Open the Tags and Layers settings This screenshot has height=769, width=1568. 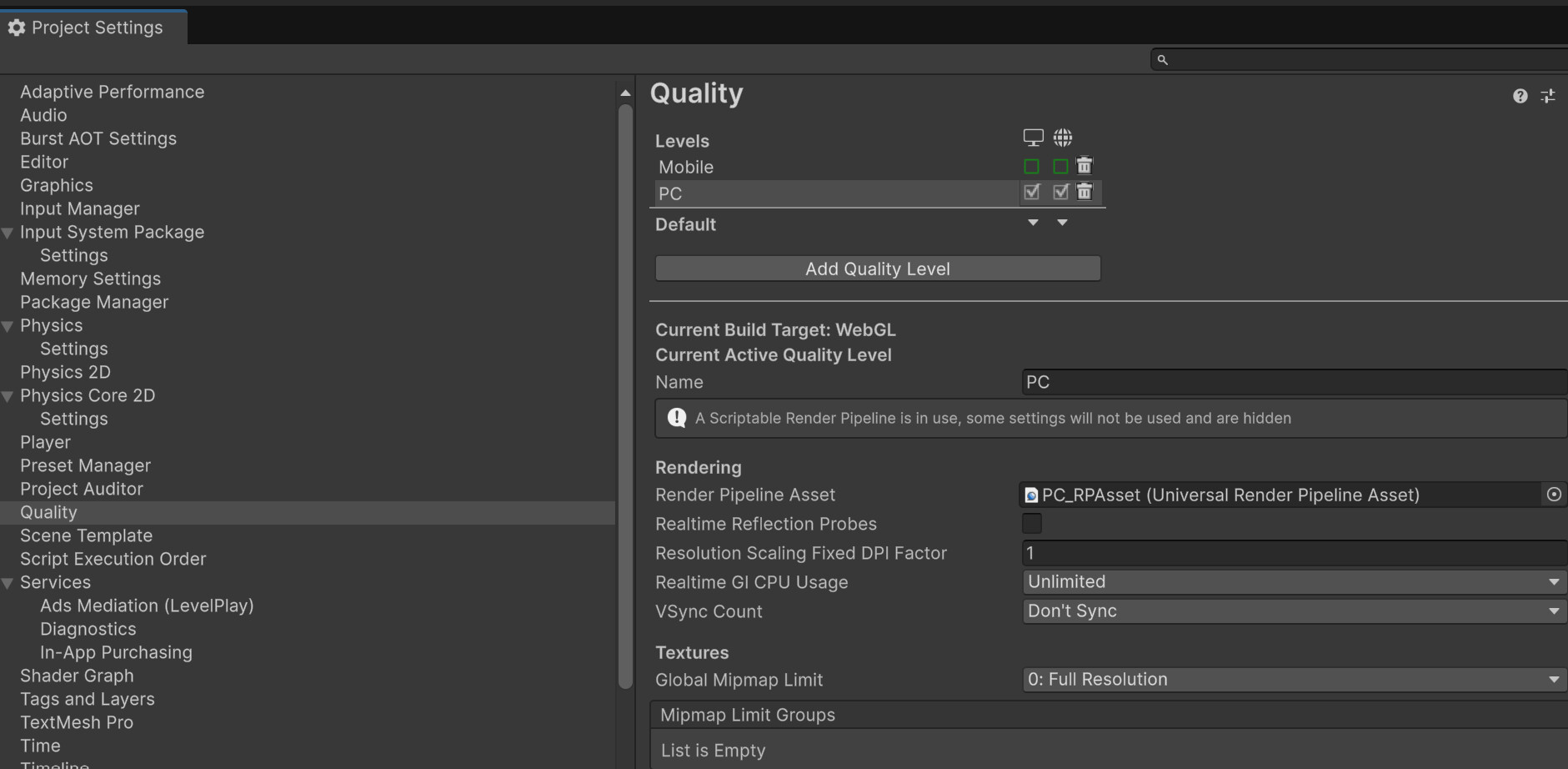(88, 699)
